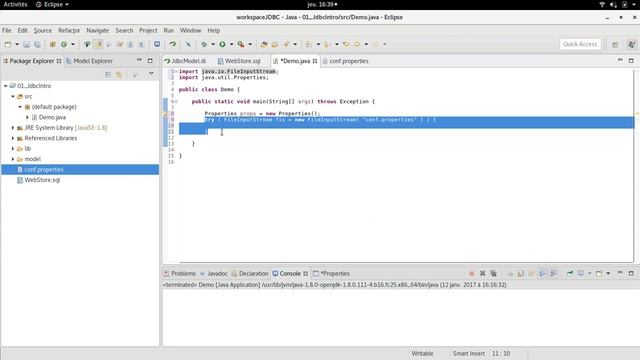This screenshot has width=640, height=360.
Task: Open the Navigate menu
Action: (98, 31)
